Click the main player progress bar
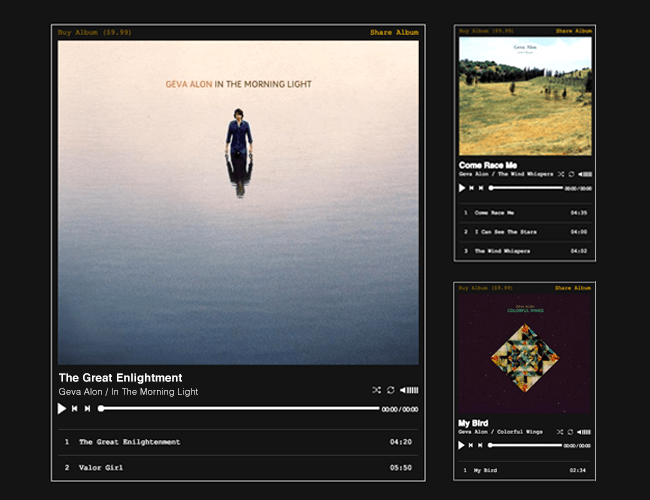The height and width of the screenshot is (500, 650). tap(240, 409)
